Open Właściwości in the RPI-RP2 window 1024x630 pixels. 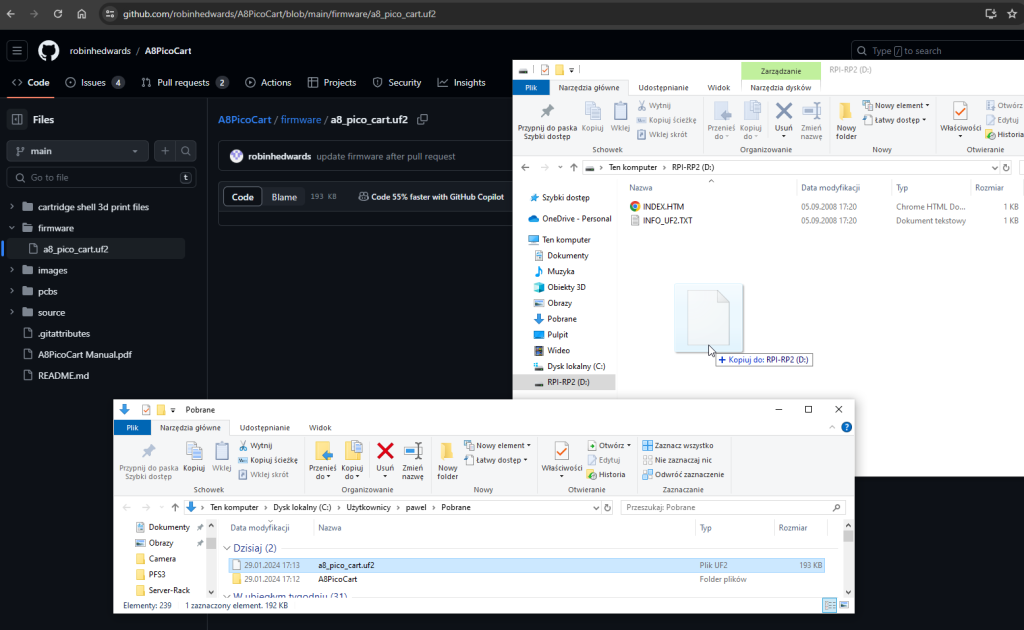click(961, 121)
